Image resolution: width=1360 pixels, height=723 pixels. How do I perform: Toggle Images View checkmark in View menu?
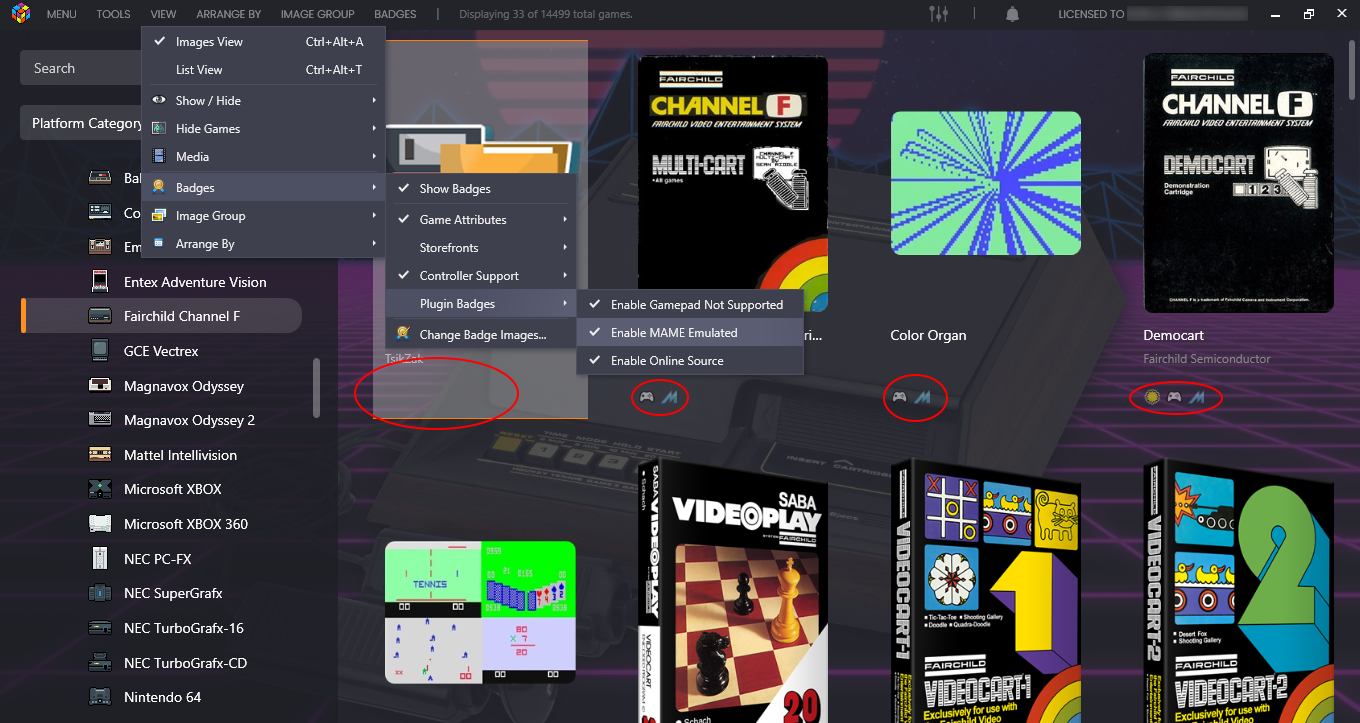(159, 42)
